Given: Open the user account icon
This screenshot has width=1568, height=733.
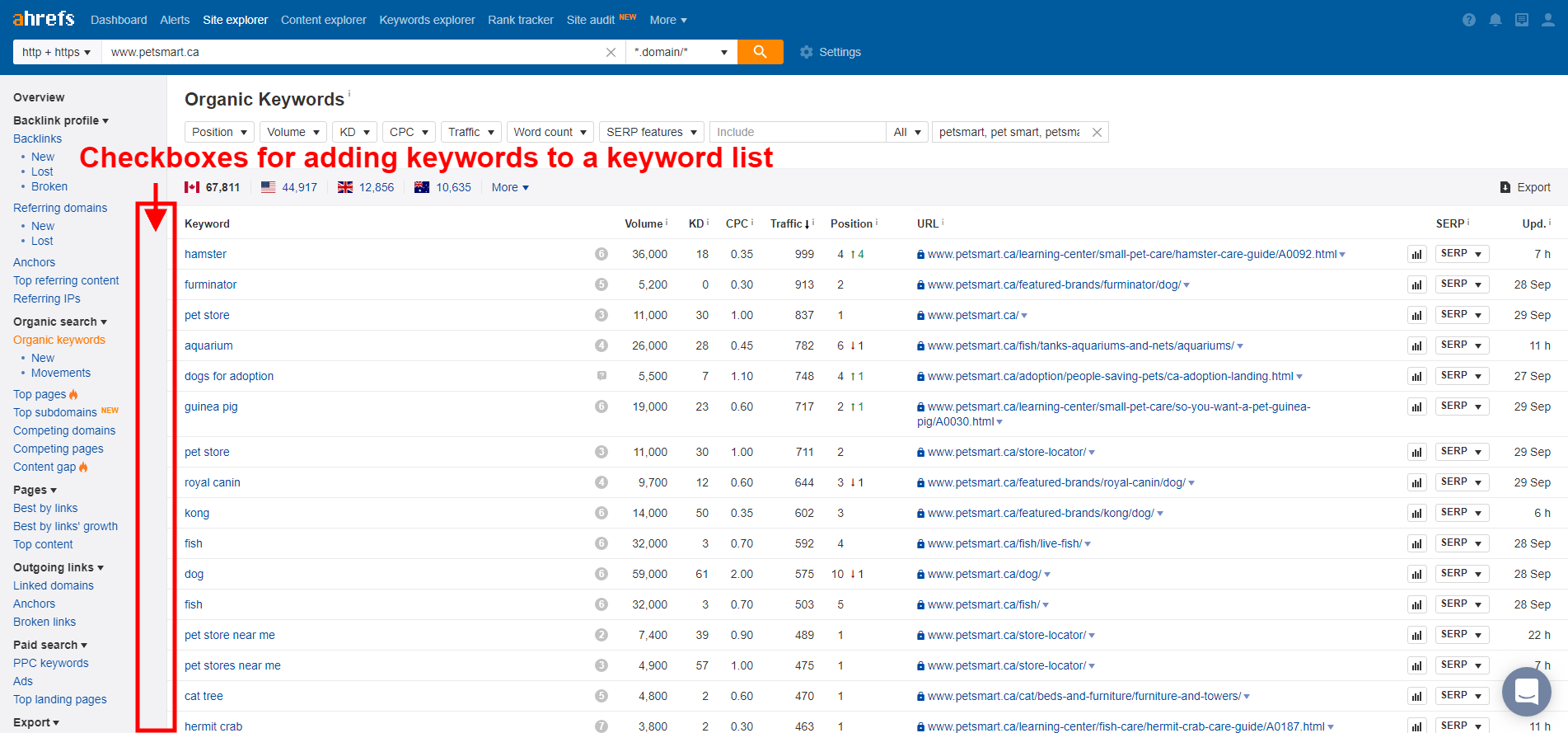Looking at the screenshot, I should click(1548, 20).
